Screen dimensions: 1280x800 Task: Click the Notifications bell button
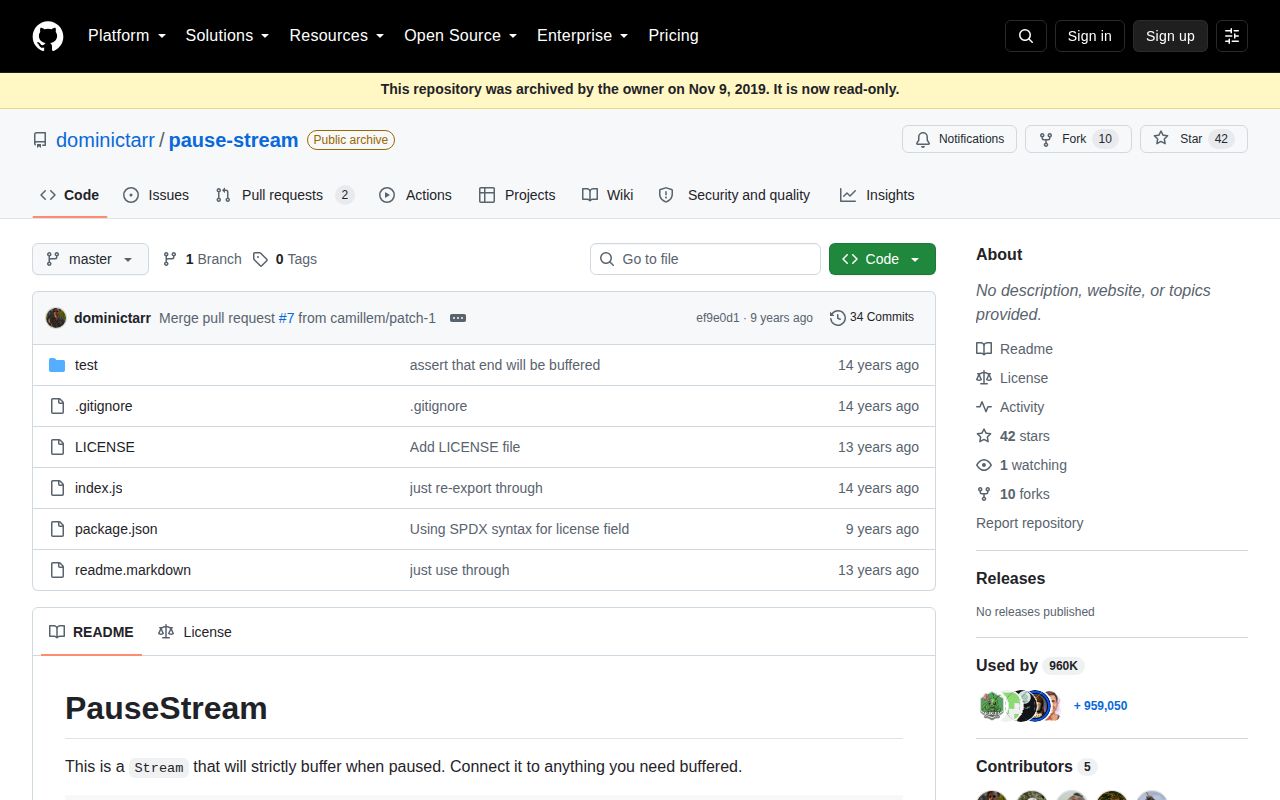pyautogui.click(x=959, y=139)
